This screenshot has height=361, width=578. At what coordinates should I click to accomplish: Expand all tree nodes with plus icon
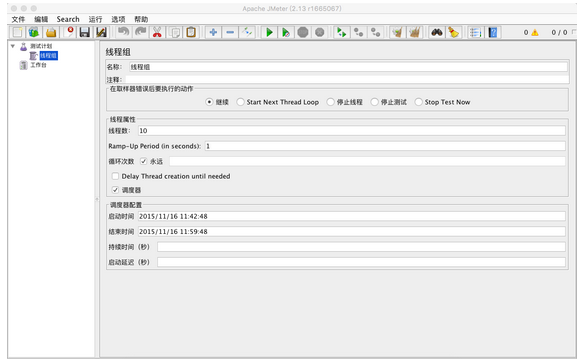tap(213, 32)
